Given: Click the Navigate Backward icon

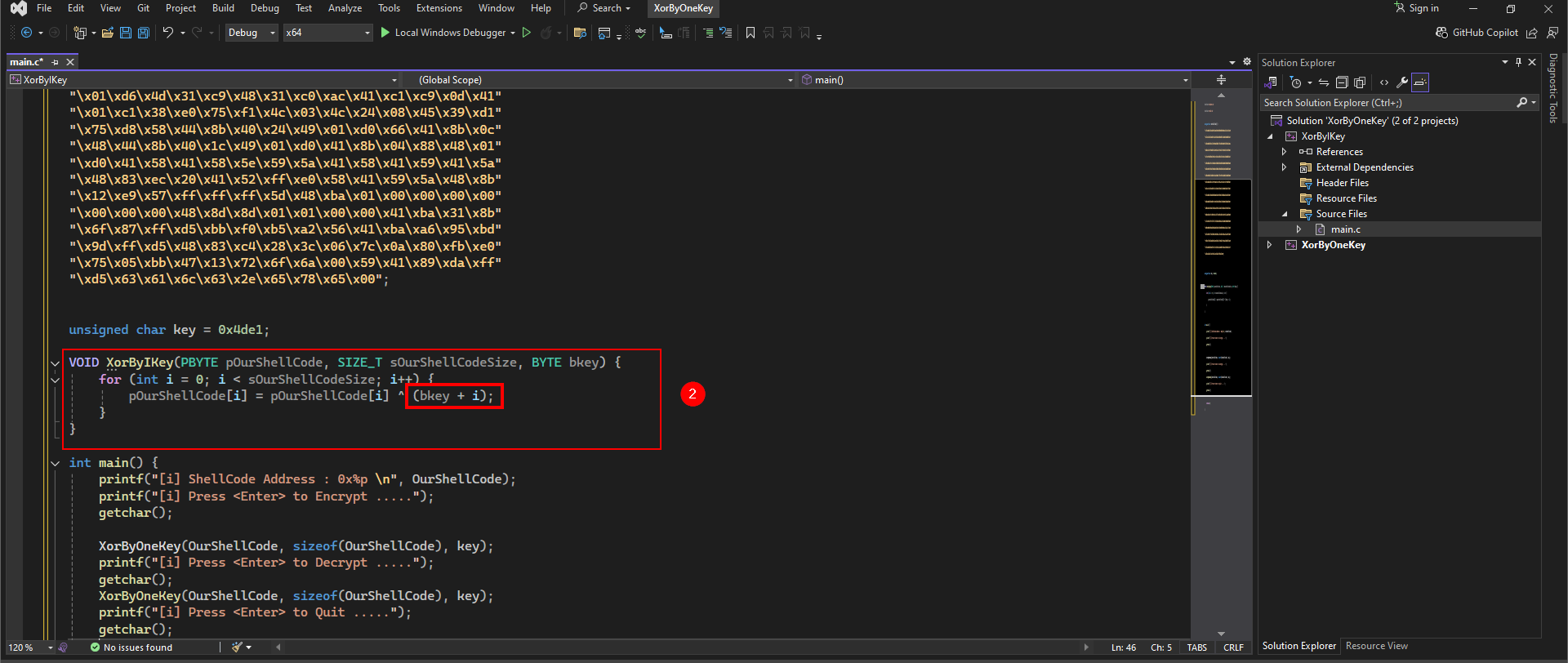Looking at the screenshot, I should click(x=26, y=33).
